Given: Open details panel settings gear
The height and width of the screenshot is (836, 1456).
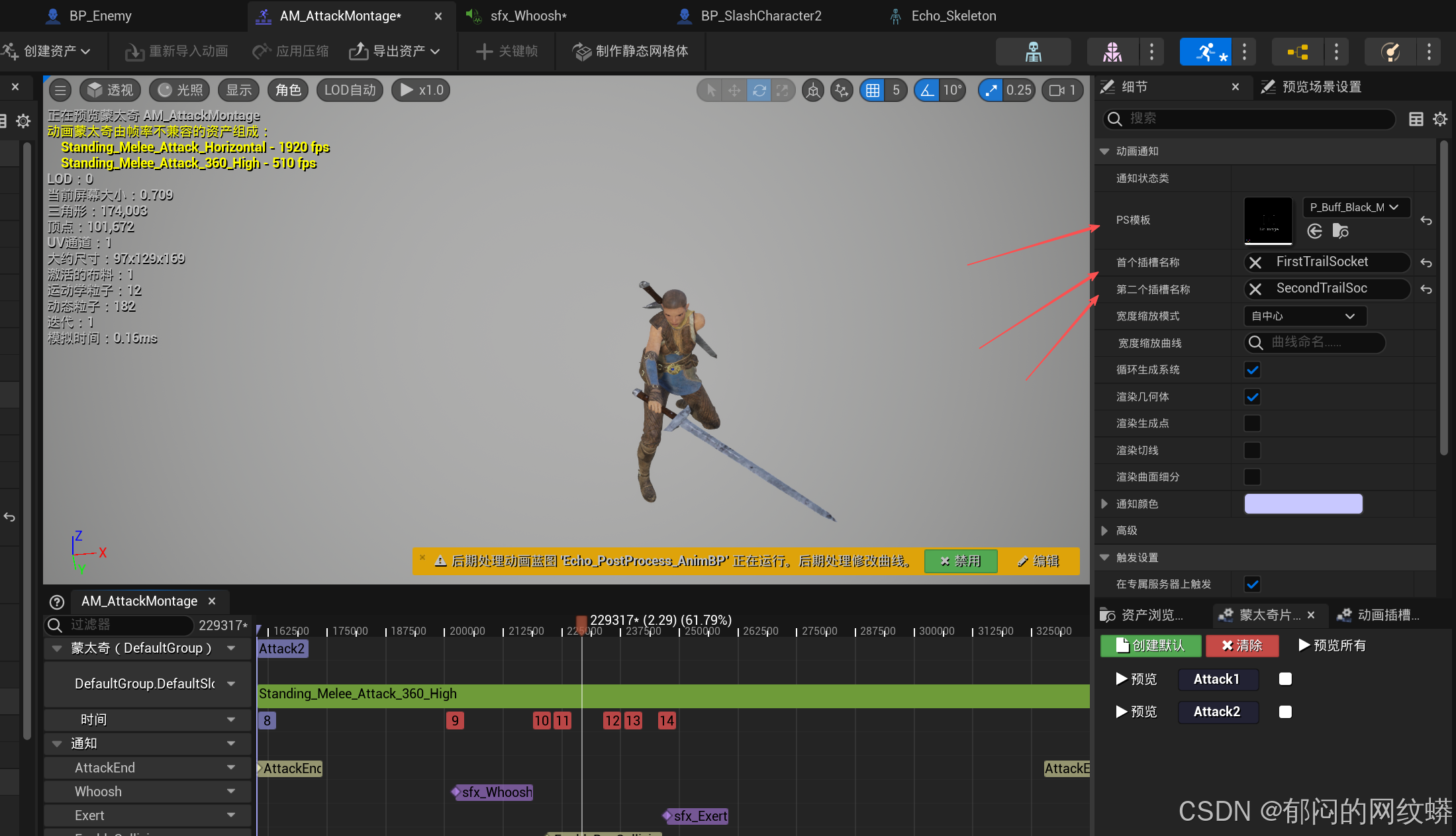Looking at the screenshot, I should pyautogui.click(x=1440, y=119).
